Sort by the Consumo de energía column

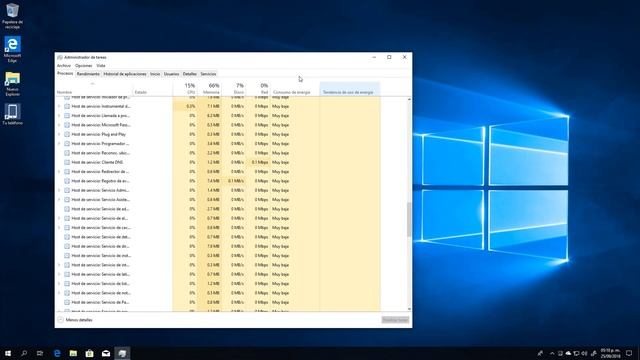pyautogui.click(x=295, y=89)
